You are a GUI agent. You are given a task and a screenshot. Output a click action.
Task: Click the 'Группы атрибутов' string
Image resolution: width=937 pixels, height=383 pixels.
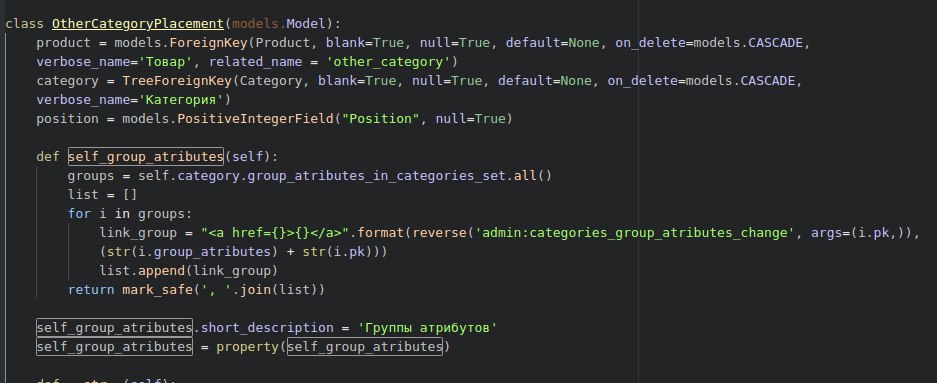coord(427,328)
